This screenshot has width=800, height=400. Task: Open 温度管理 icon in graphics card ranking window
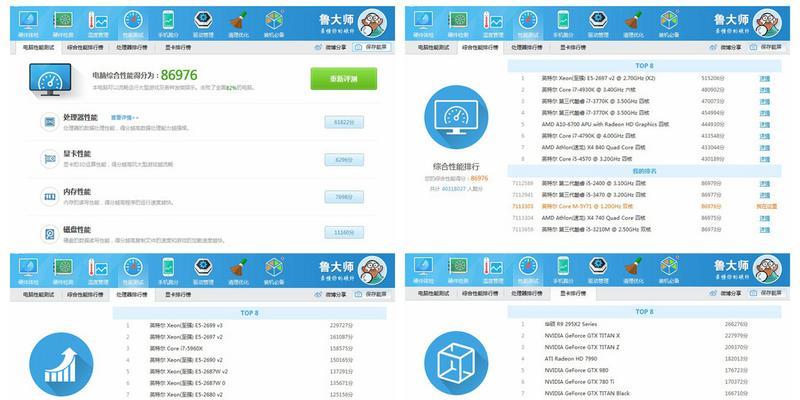coord(493,270)
